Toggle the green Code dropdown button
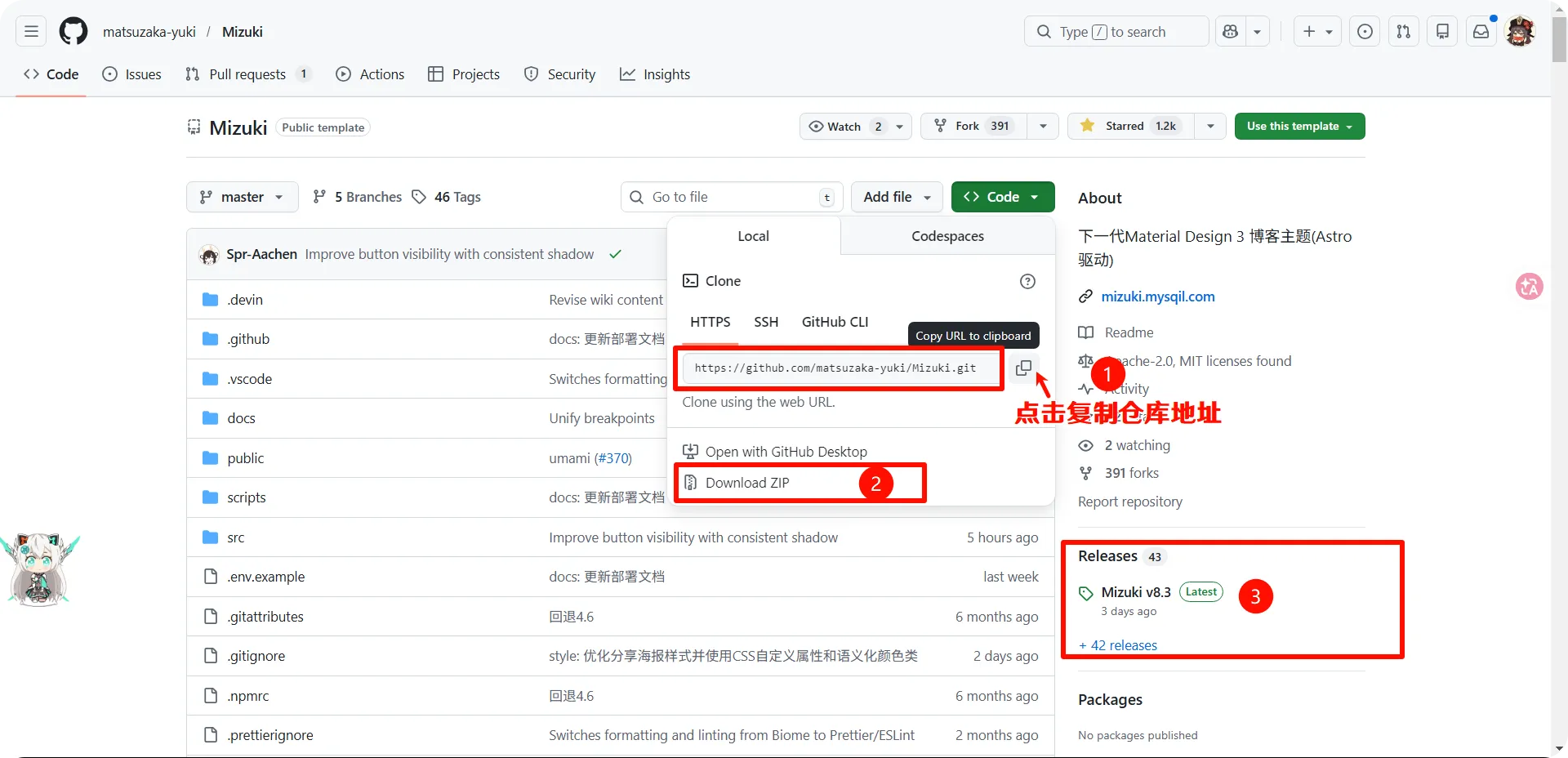 tap(1003, 197)
